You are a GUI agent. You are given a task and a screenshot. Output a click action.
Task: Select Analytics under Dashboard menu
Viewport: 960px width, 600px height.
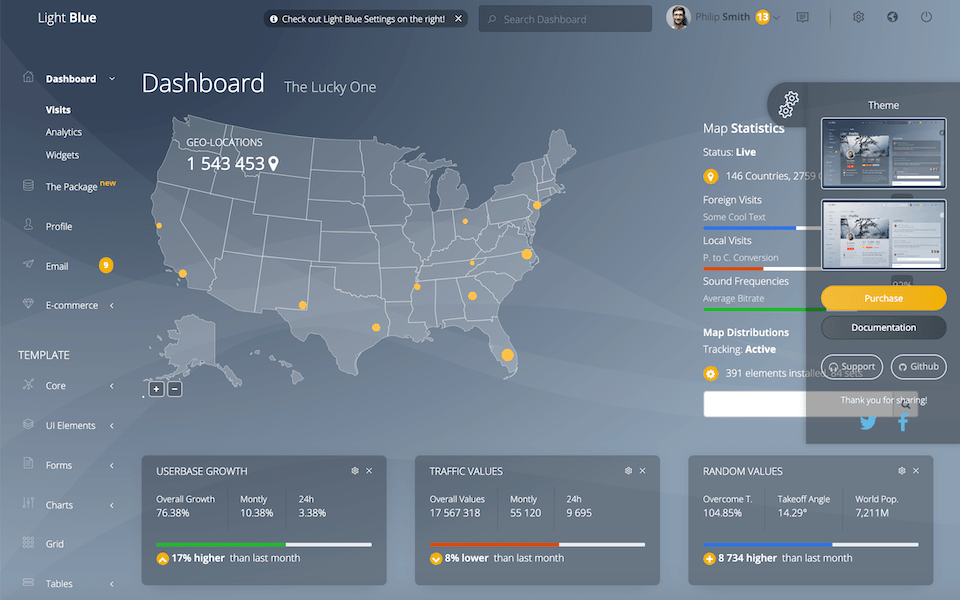coord(64,132)
